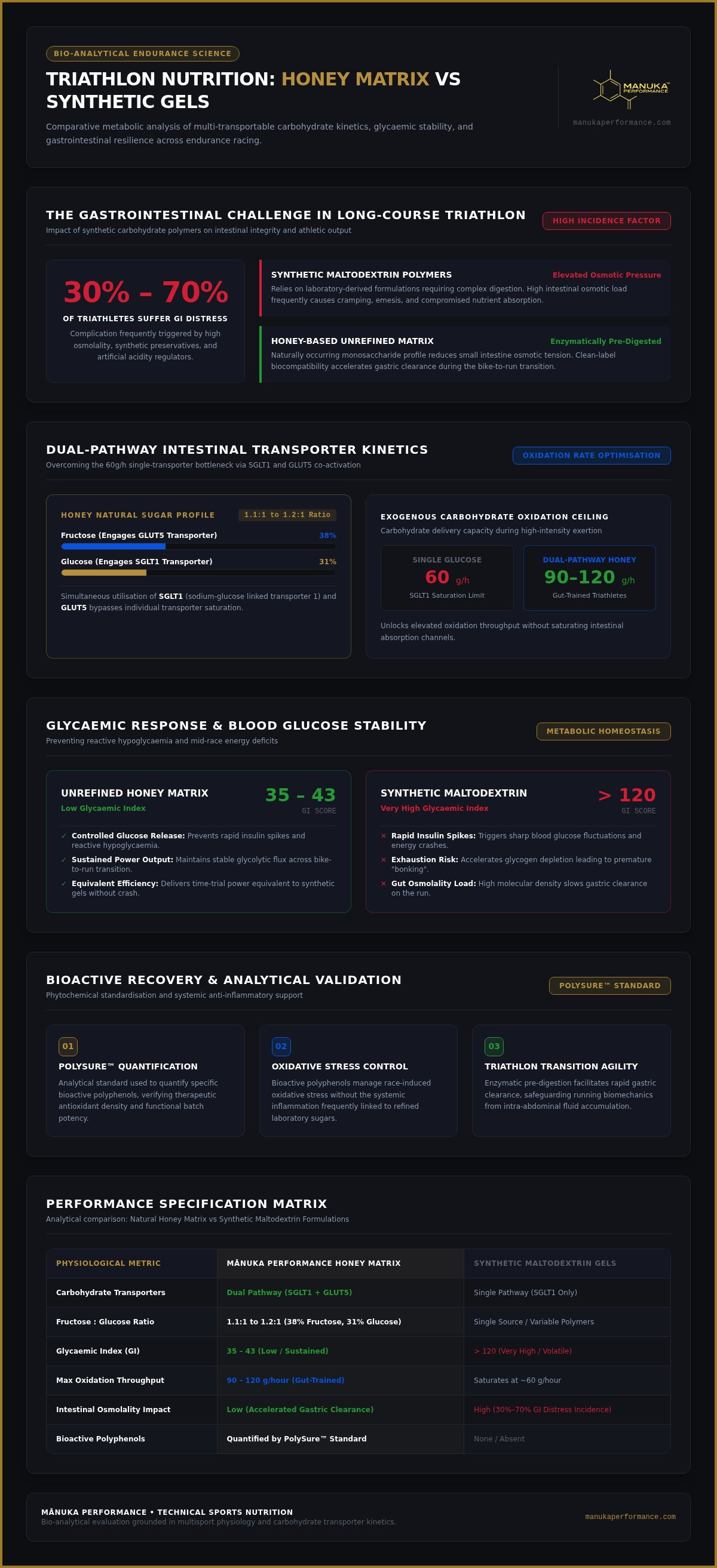Click the Carbohydrate Transporters row label

pos(111,1292)
